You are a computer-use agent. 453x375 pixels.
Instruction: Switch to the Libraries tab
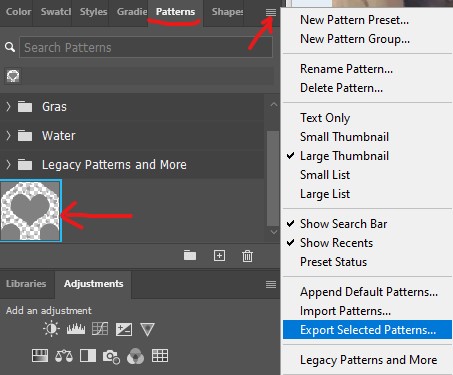tap(26, 284)
